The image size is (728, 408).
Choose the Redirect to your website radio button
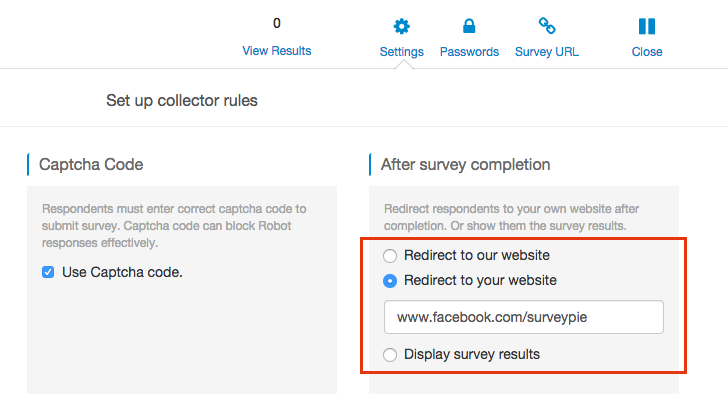pos(390,280)
